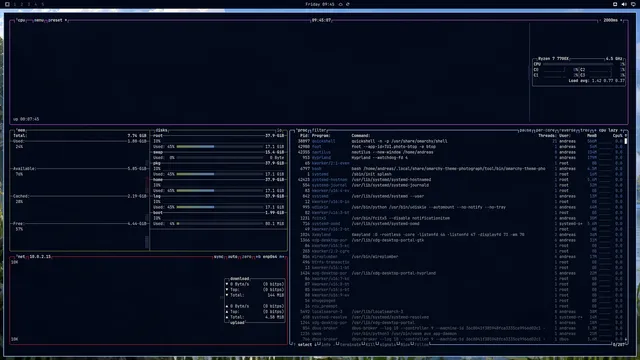Select the Hyprland process row
This screenshot has height=360, width=640.
click(459, 158)
